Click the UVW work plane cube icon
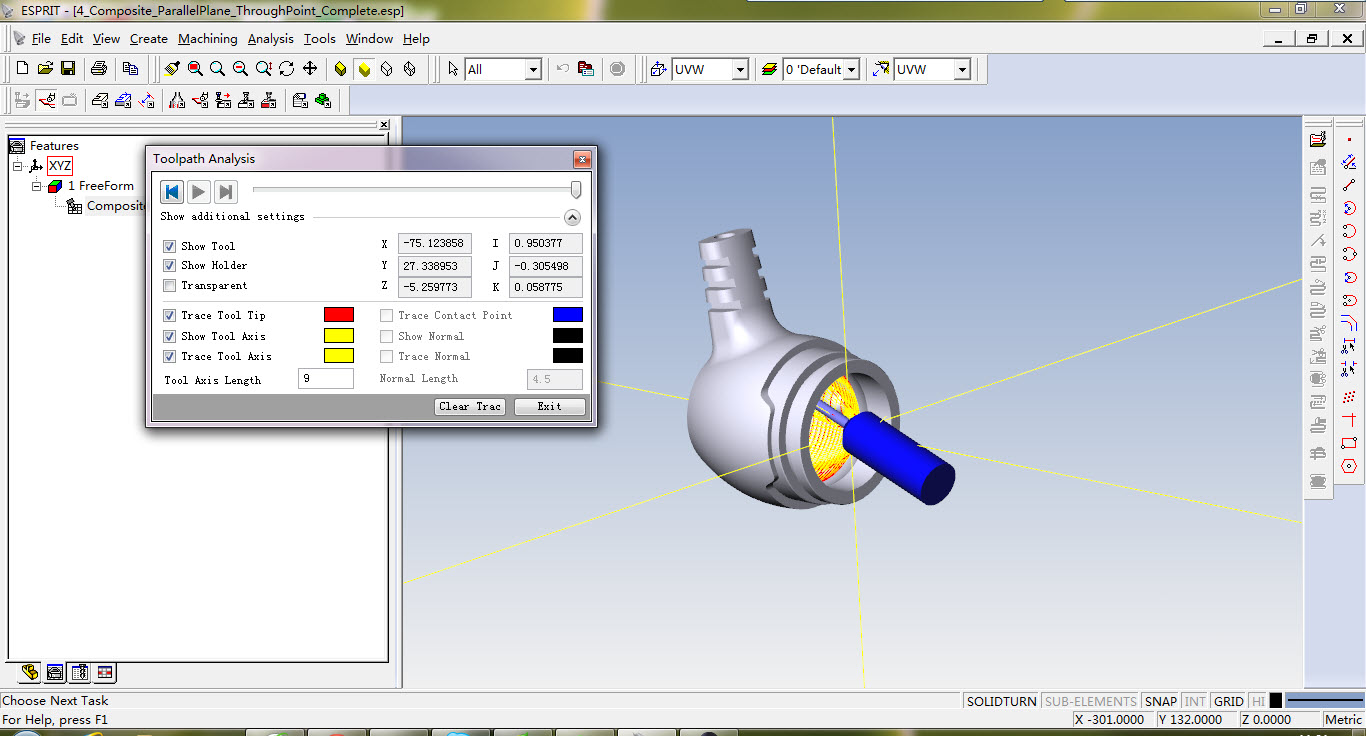The width and height of the screenshot is (1366, 736). 658,69
